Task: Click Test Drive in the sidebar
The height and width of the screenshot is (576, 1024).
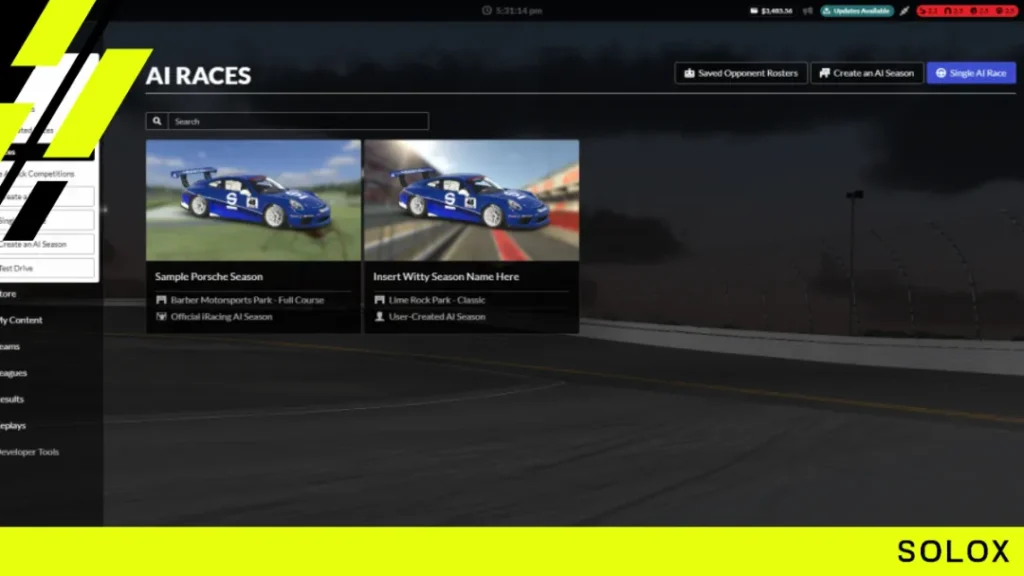Action: 47,268
